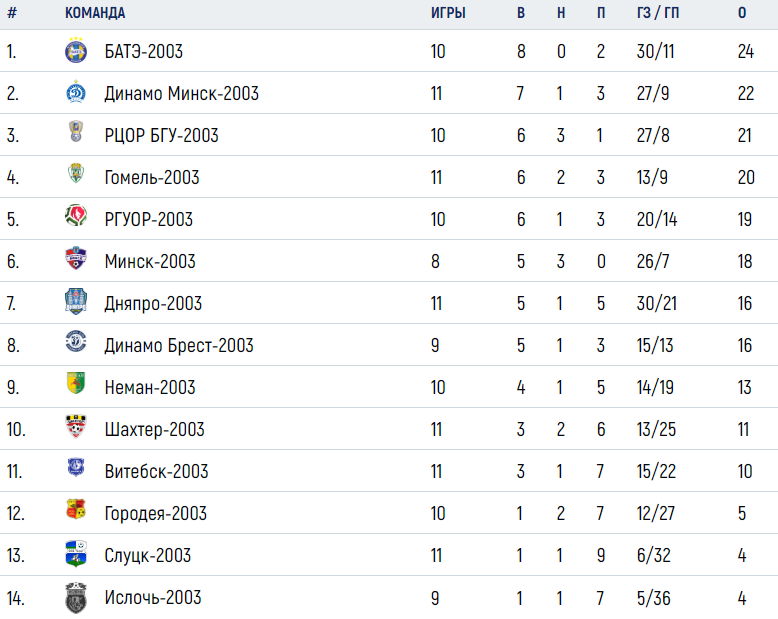Sort standings by the О points header
The width and height of the screenshot is (778, 619).
coord(742,13)
